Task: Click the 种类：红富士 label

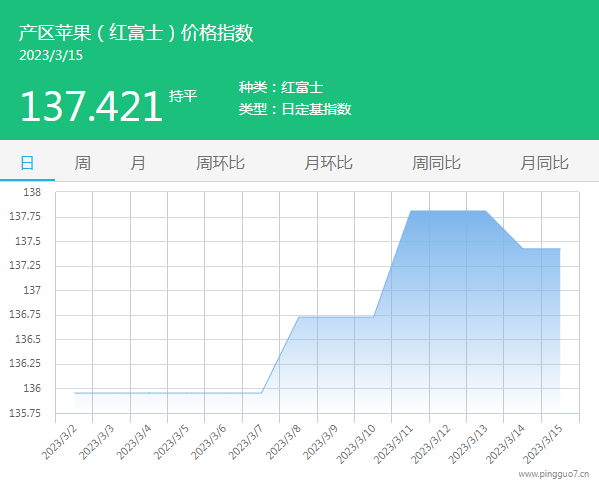Action: (x=281, y=87)
